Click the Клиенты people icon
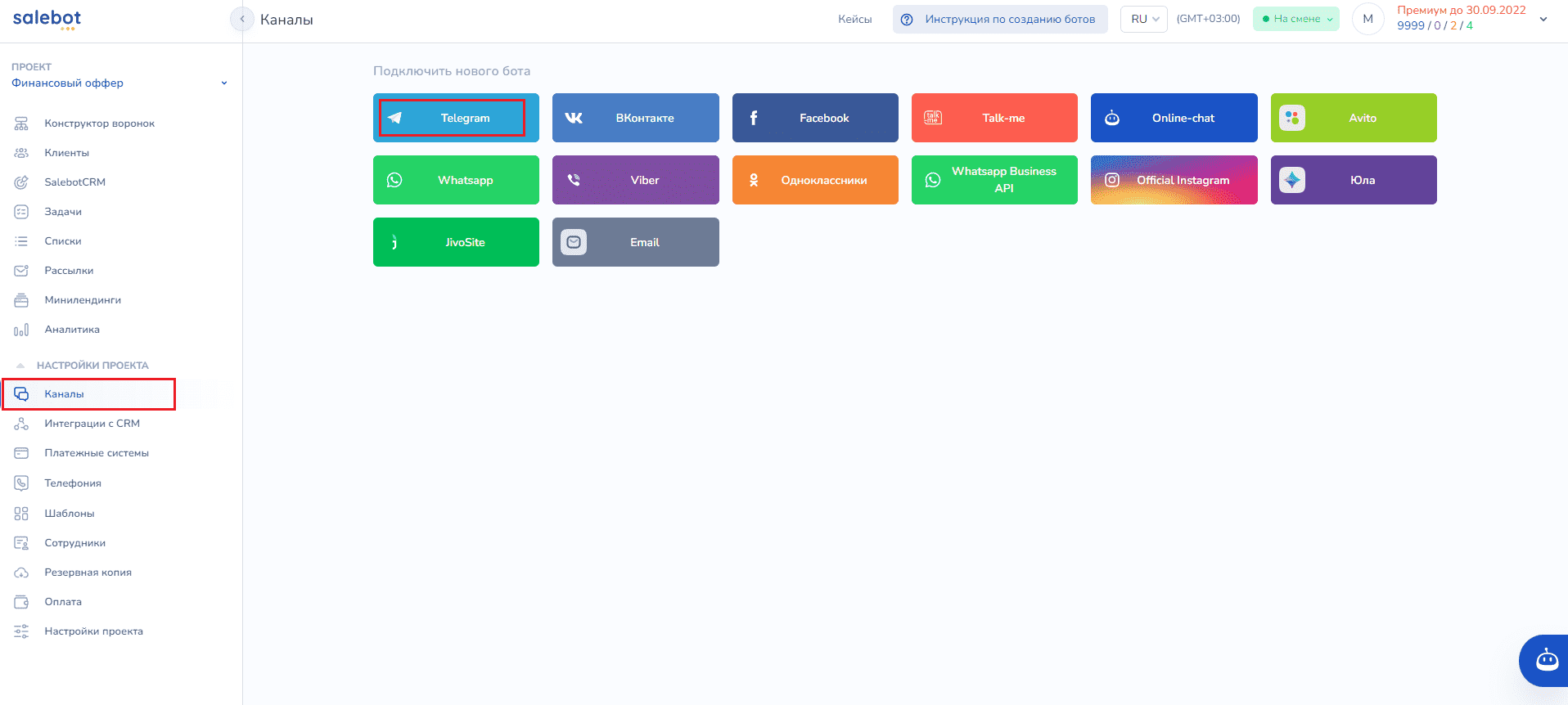 pyautogui.click(x=21, y=153)
